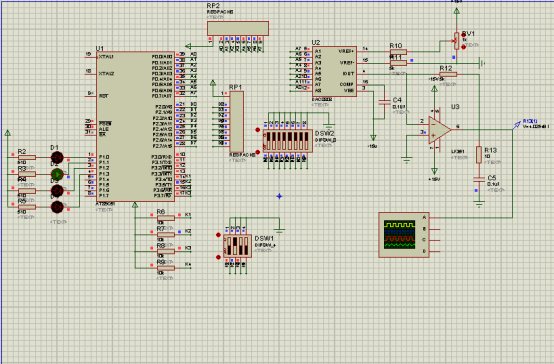Screen dimensions: 554x364
Task: Click the R13(1) voltage probe arrow
Action: click(x=517, y=124)
